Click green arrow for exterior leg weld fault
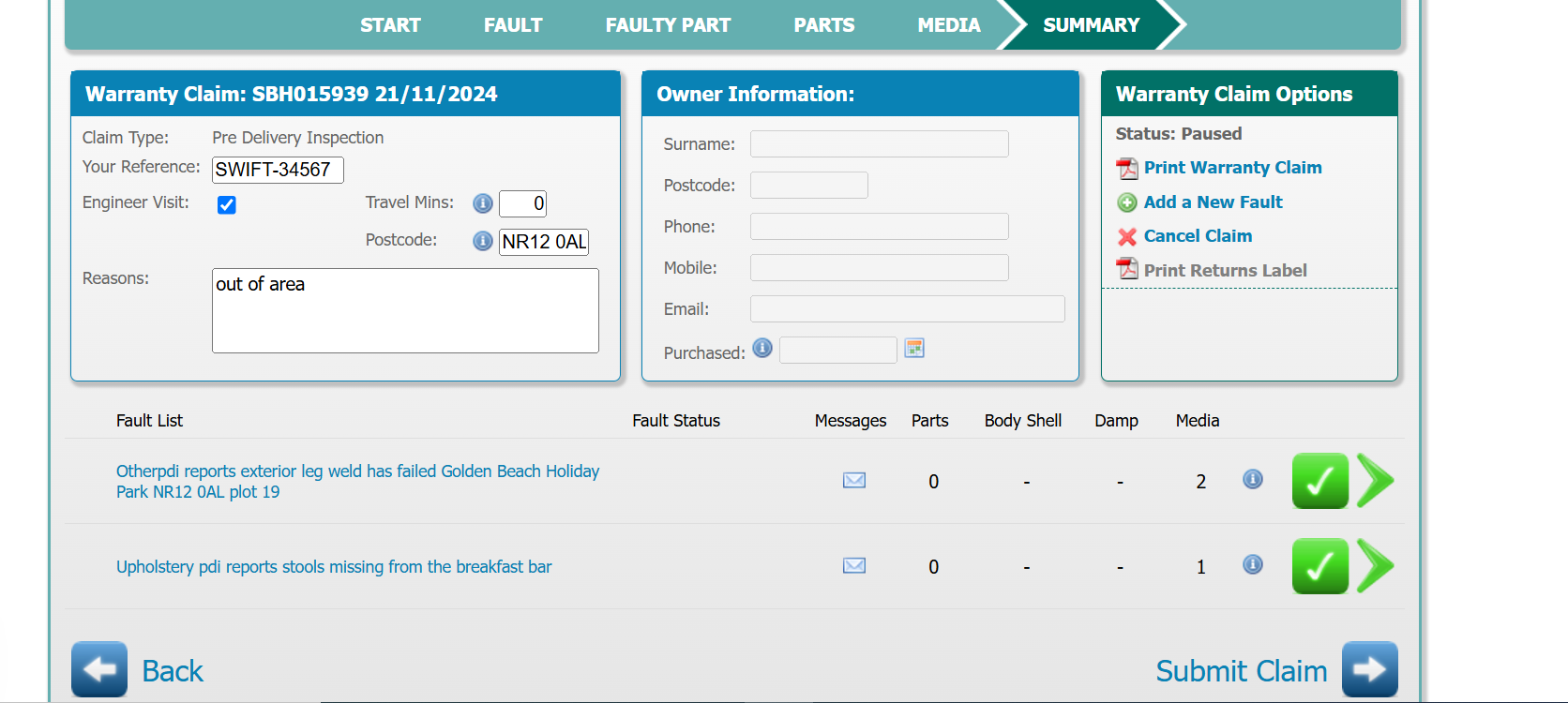Viewport: 1568px width, 703px height. click(x=1375, y=481)
